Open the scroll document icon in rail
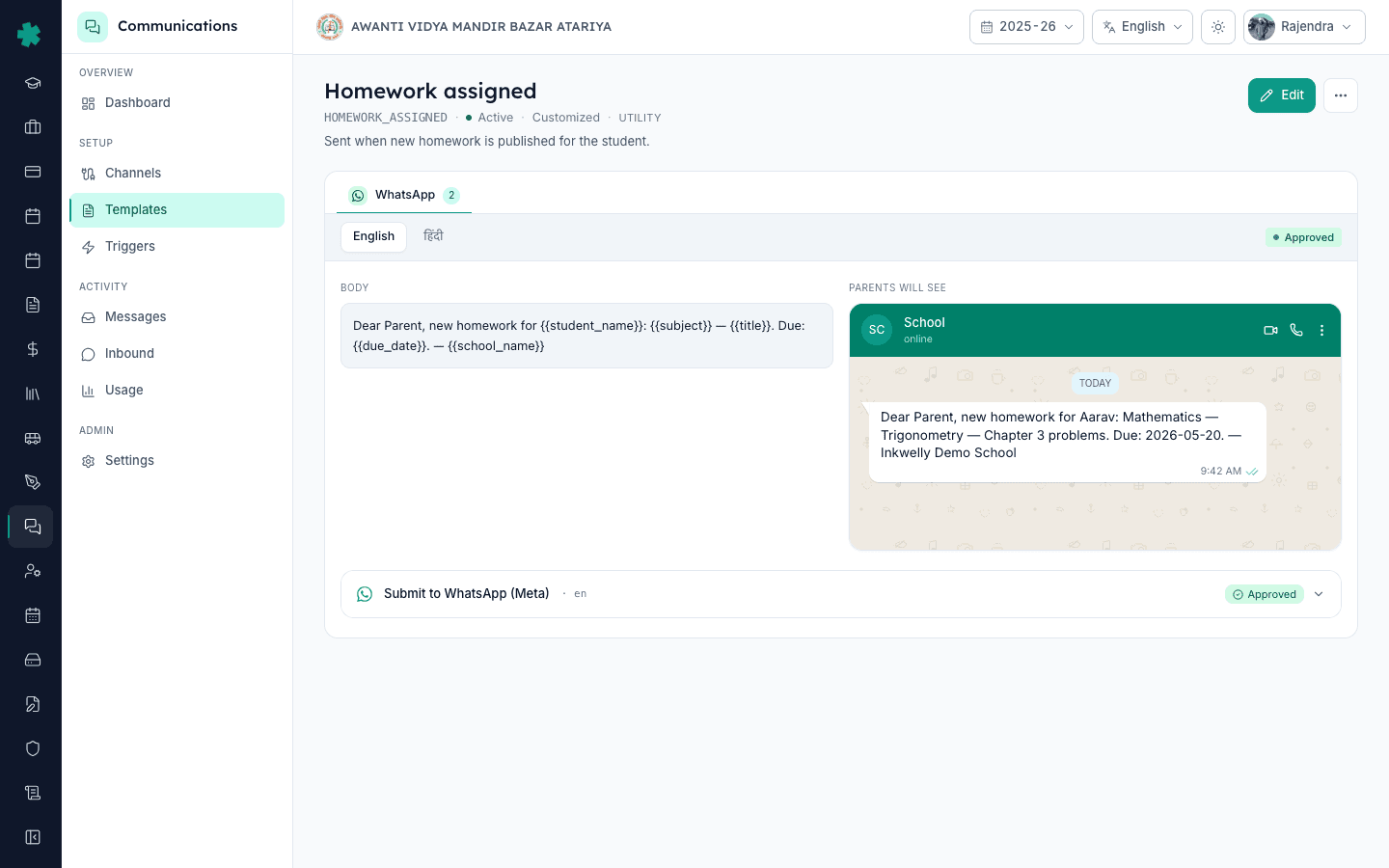The image size is (1389, 868). coord(33,793)
